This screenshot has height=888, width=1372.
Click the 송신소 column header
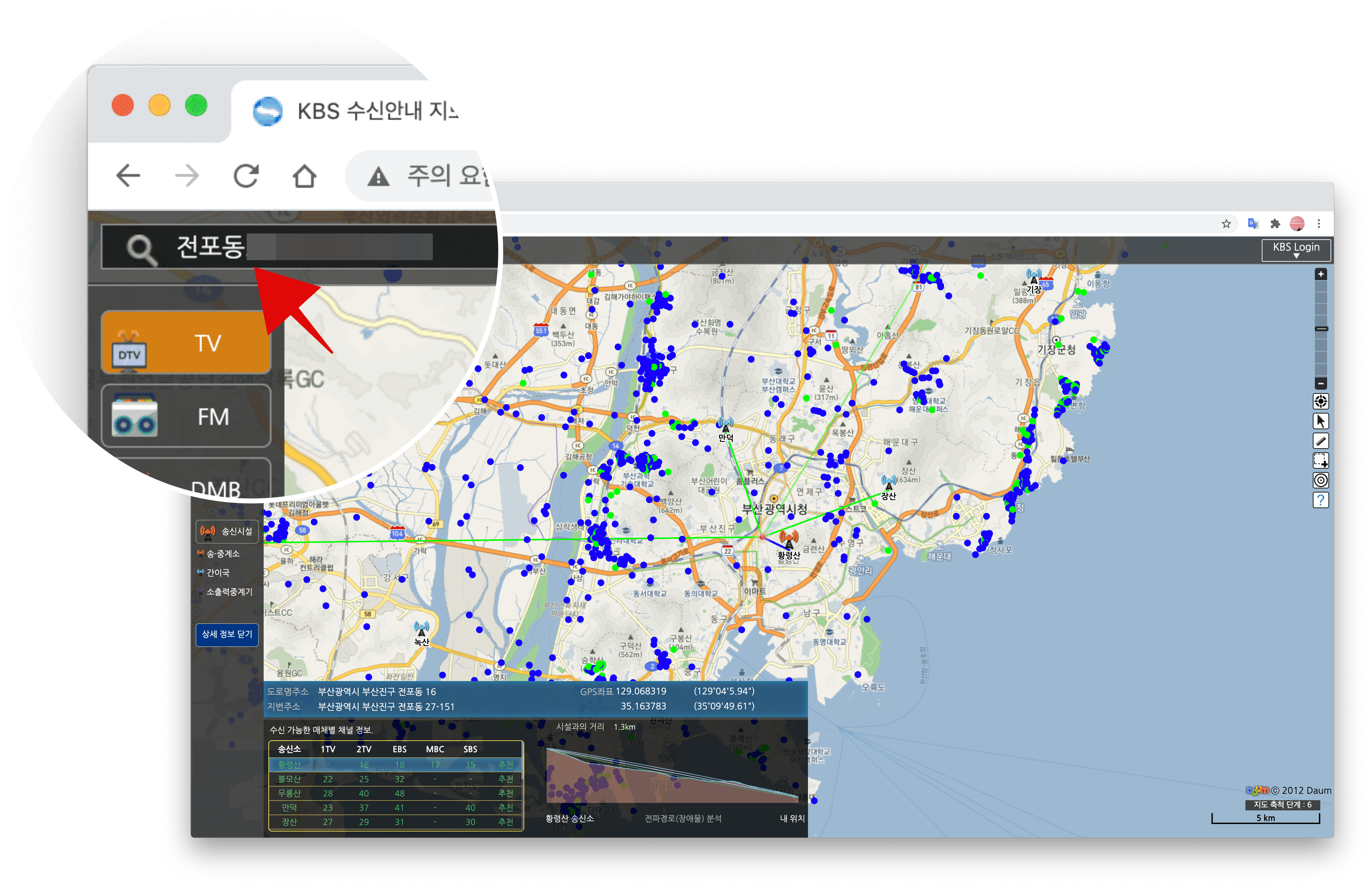[289, 749]
